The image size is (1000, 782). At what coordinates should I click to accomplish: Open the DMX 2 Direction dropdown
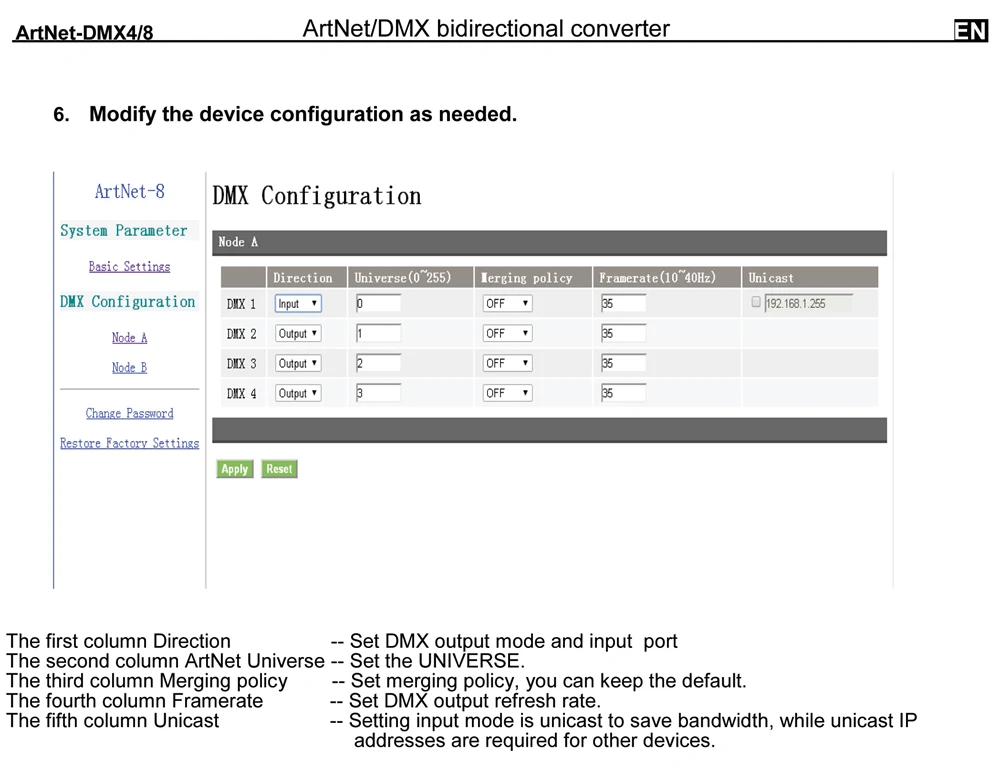298,334
